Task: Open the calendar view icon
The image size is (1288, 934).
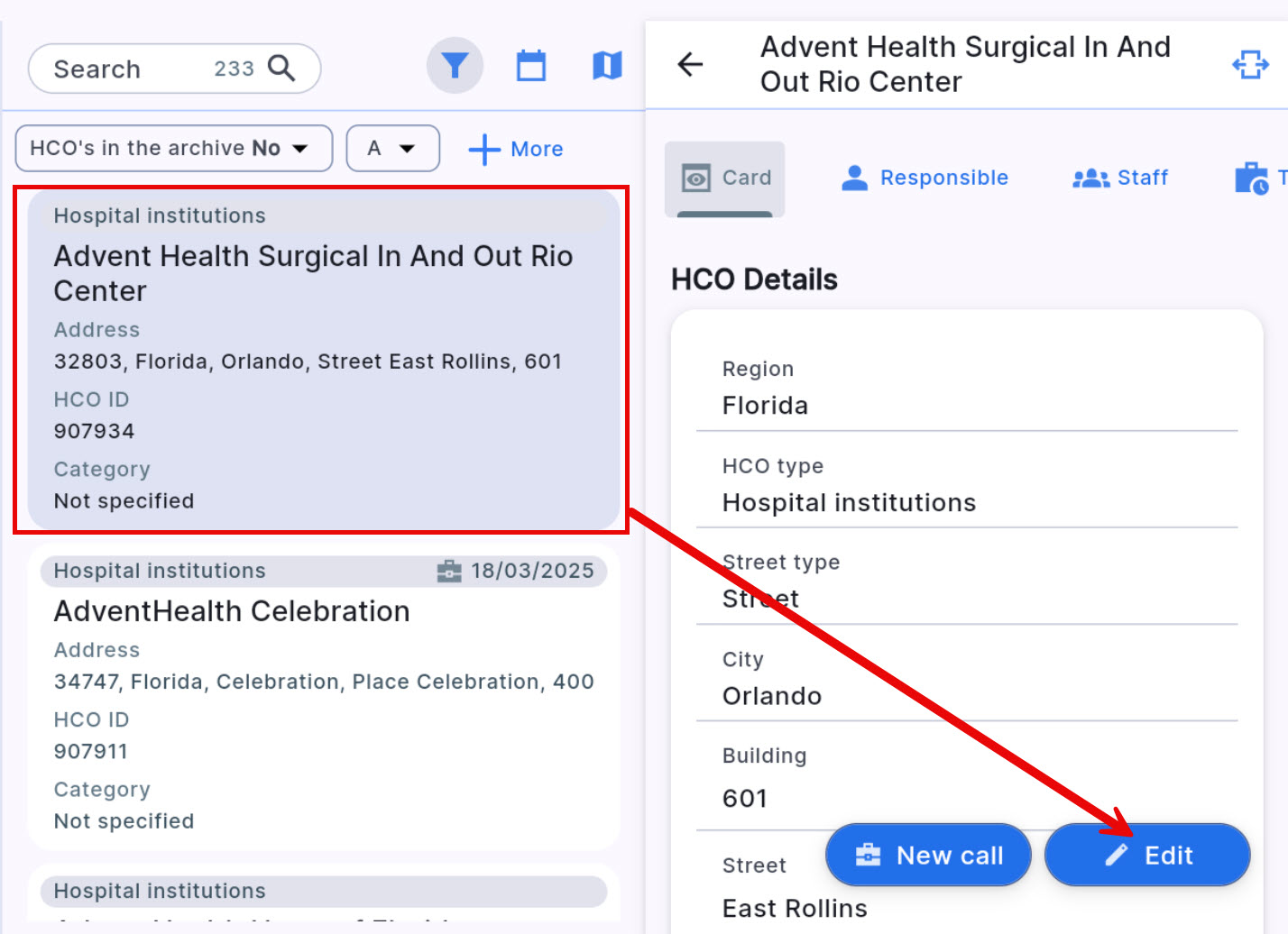Action: (x=530, y=66)
